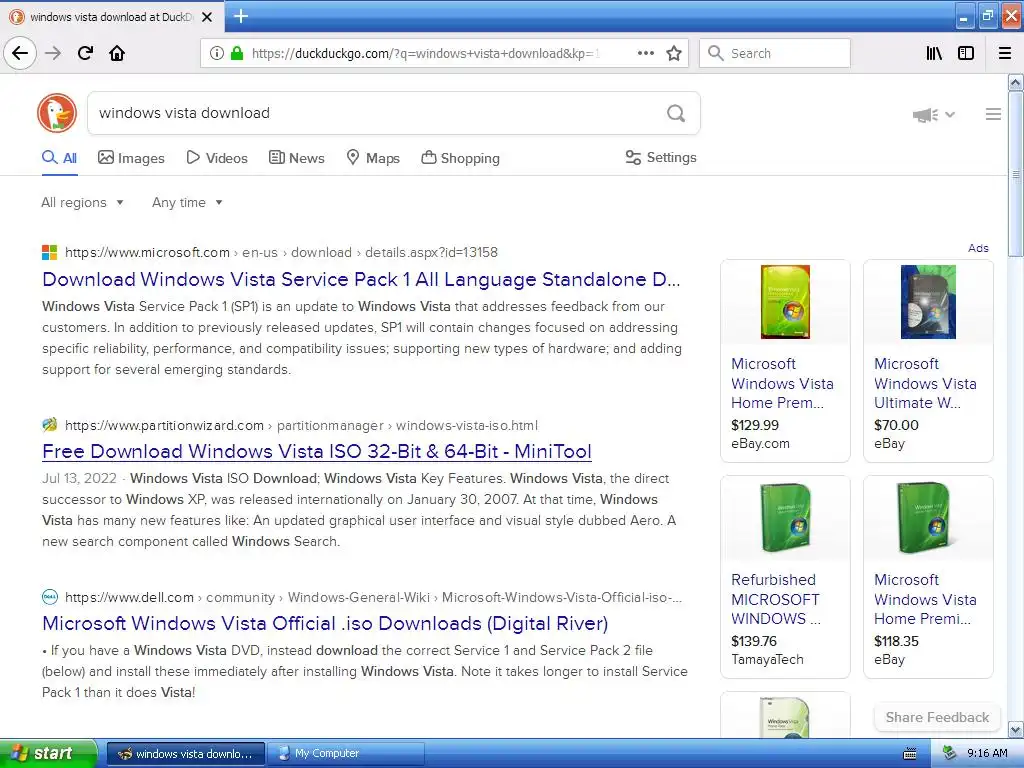1024x768 pixels.
Task: Switch to My Computer taskbar window
Action: tap(347, 754)
